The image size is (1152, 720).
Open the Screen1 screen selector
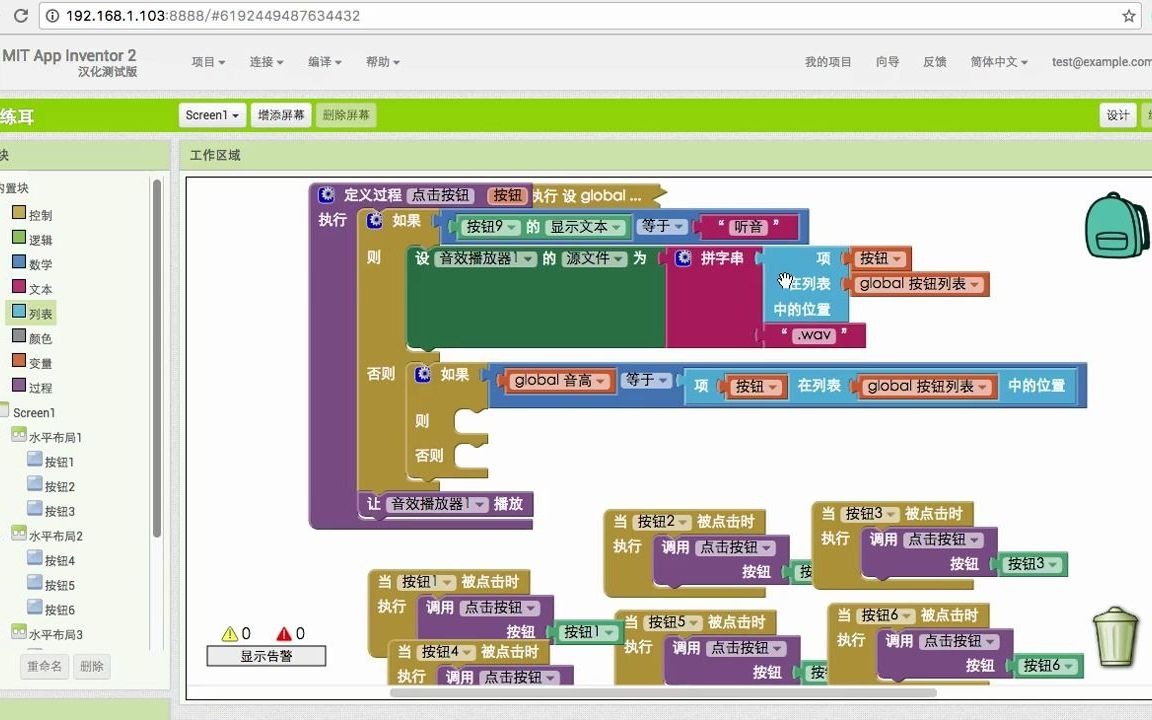point(211,114)
